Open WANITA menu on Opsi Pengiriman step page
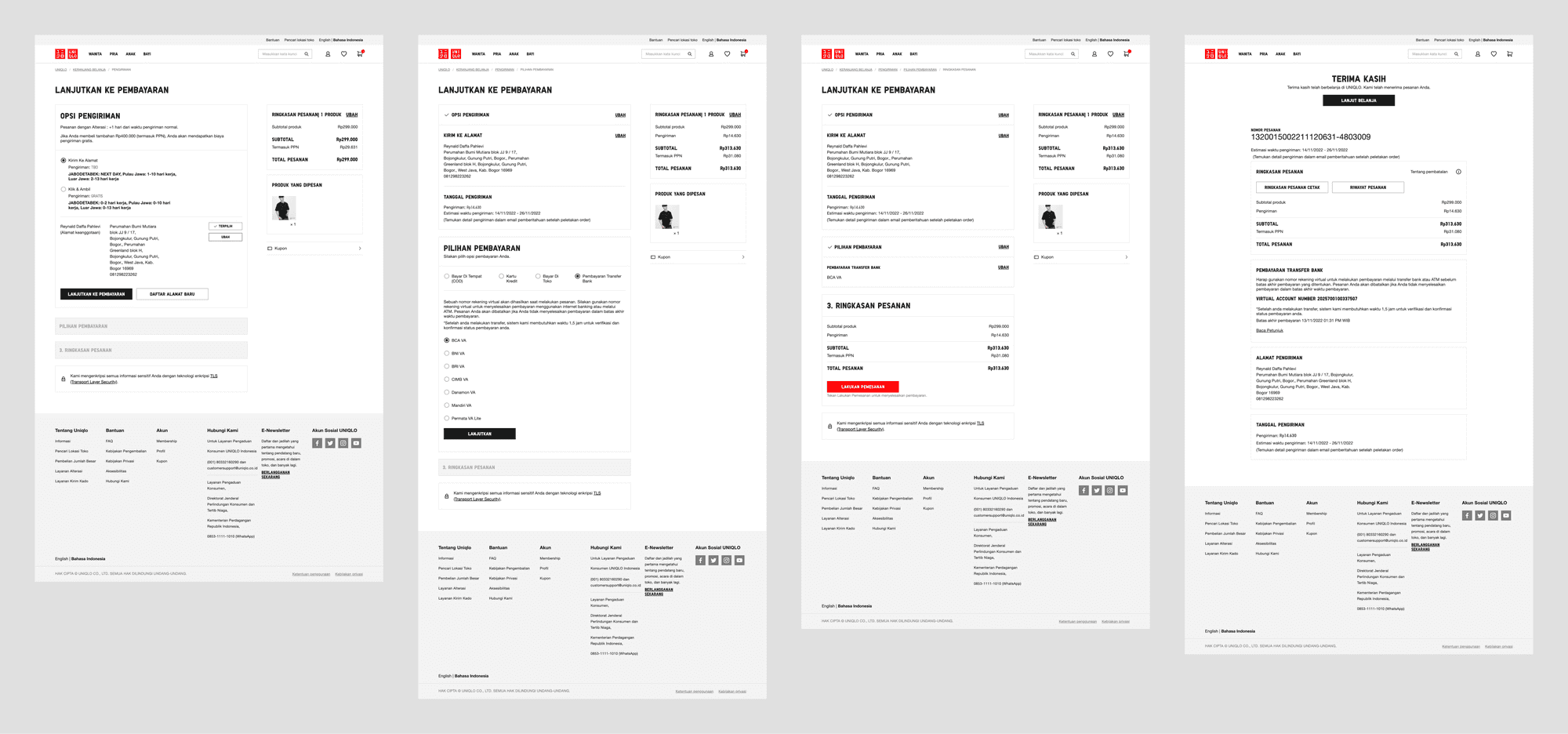Image resolution: width=1568 pixels, height=734 pixels. (x=95, y=54)
